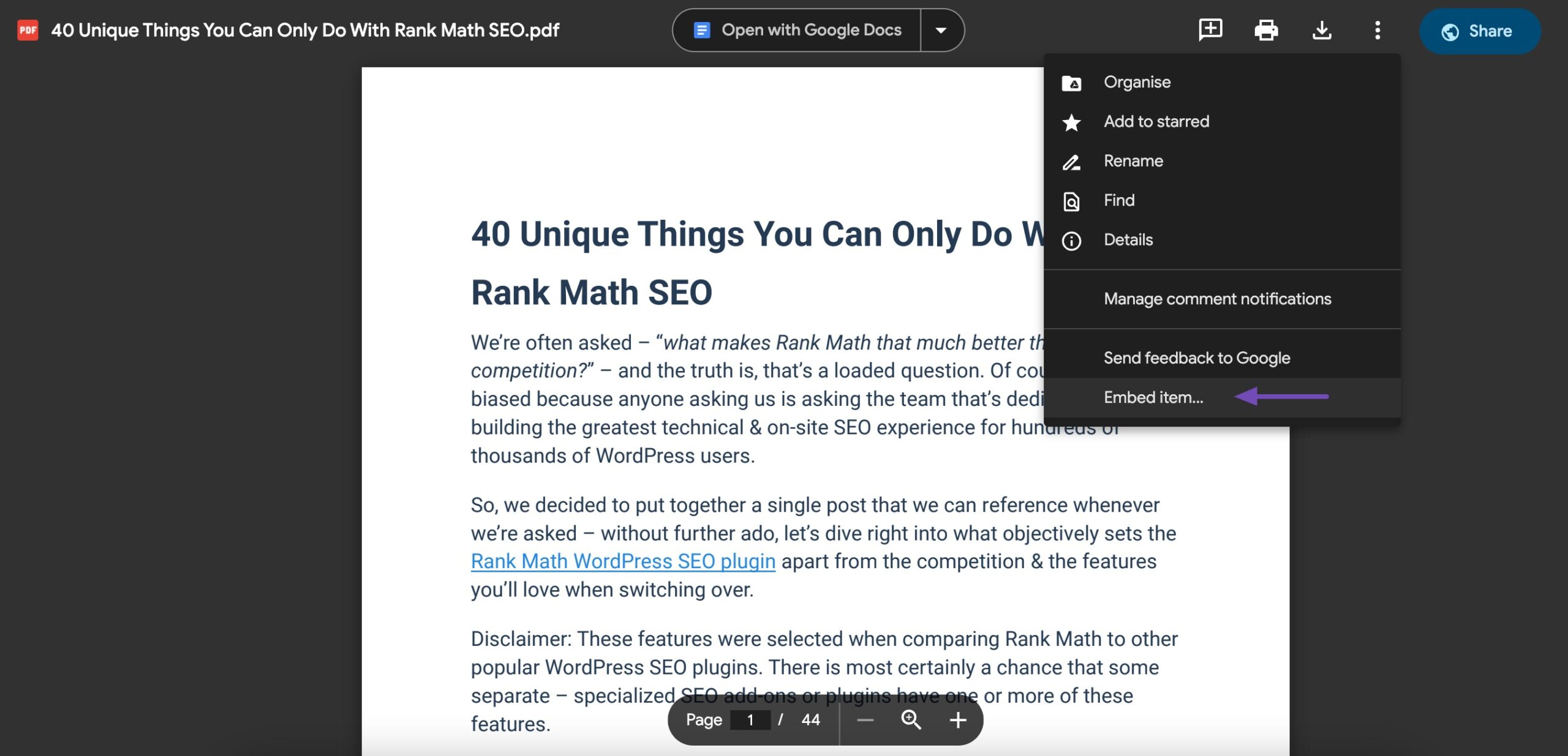
Task: Click the paragraph starting 'So, we decided'
Action: 823,547
